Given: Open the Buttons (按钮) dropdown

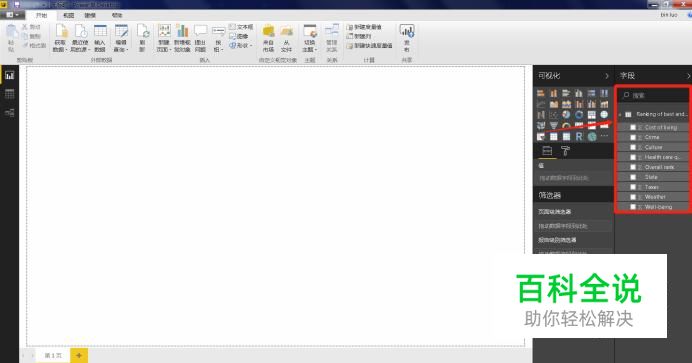Looking at the screenshot, I should tap(218, 49).
